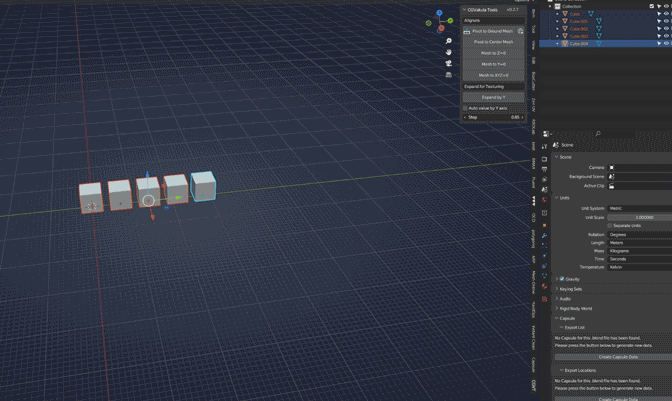Collapse the CGVakula Tools panel

point(464,9)
